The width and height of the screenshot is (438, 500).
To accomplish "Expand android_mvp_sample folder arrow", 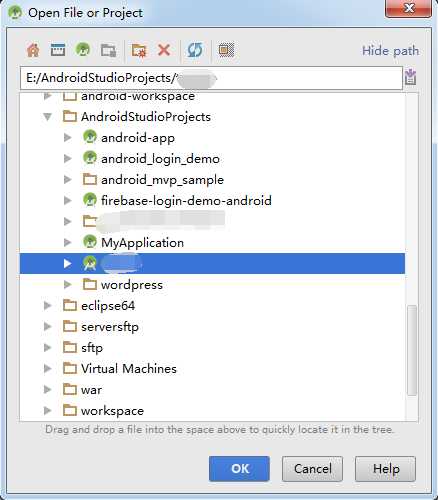I will click(68, 180).
